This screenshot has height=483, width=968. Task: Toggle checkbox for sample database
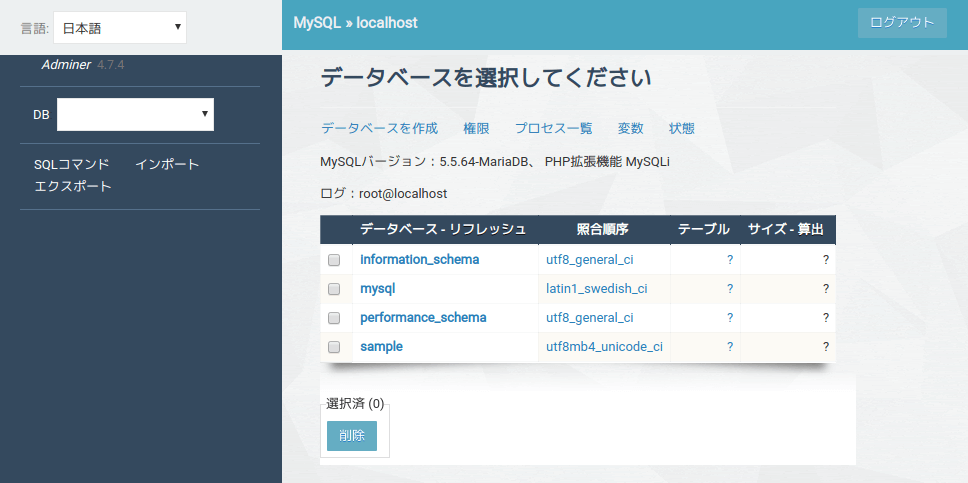pos(335,347)
